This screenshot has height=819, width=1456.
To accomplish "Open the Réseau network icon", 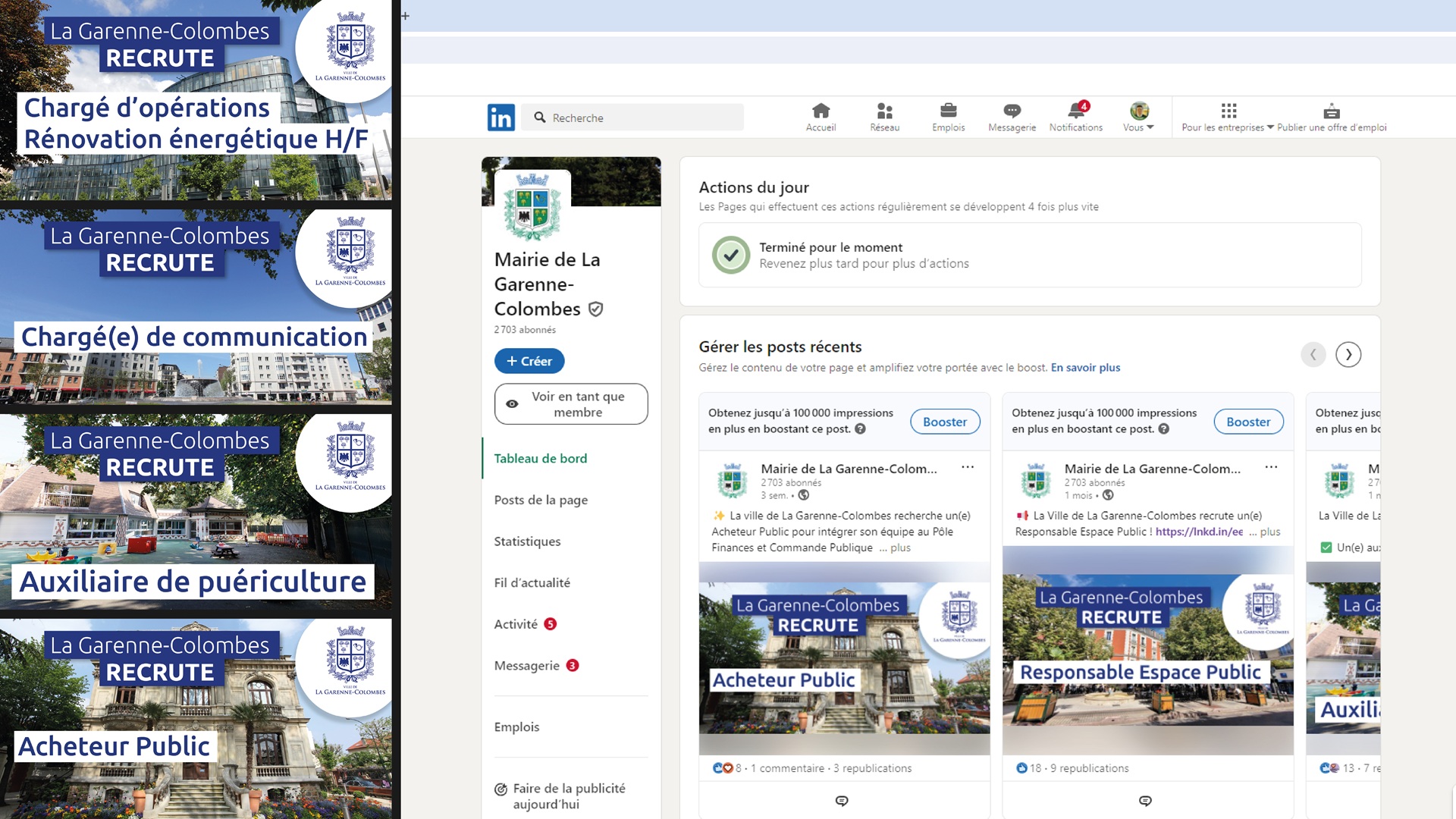I will 884,111.
